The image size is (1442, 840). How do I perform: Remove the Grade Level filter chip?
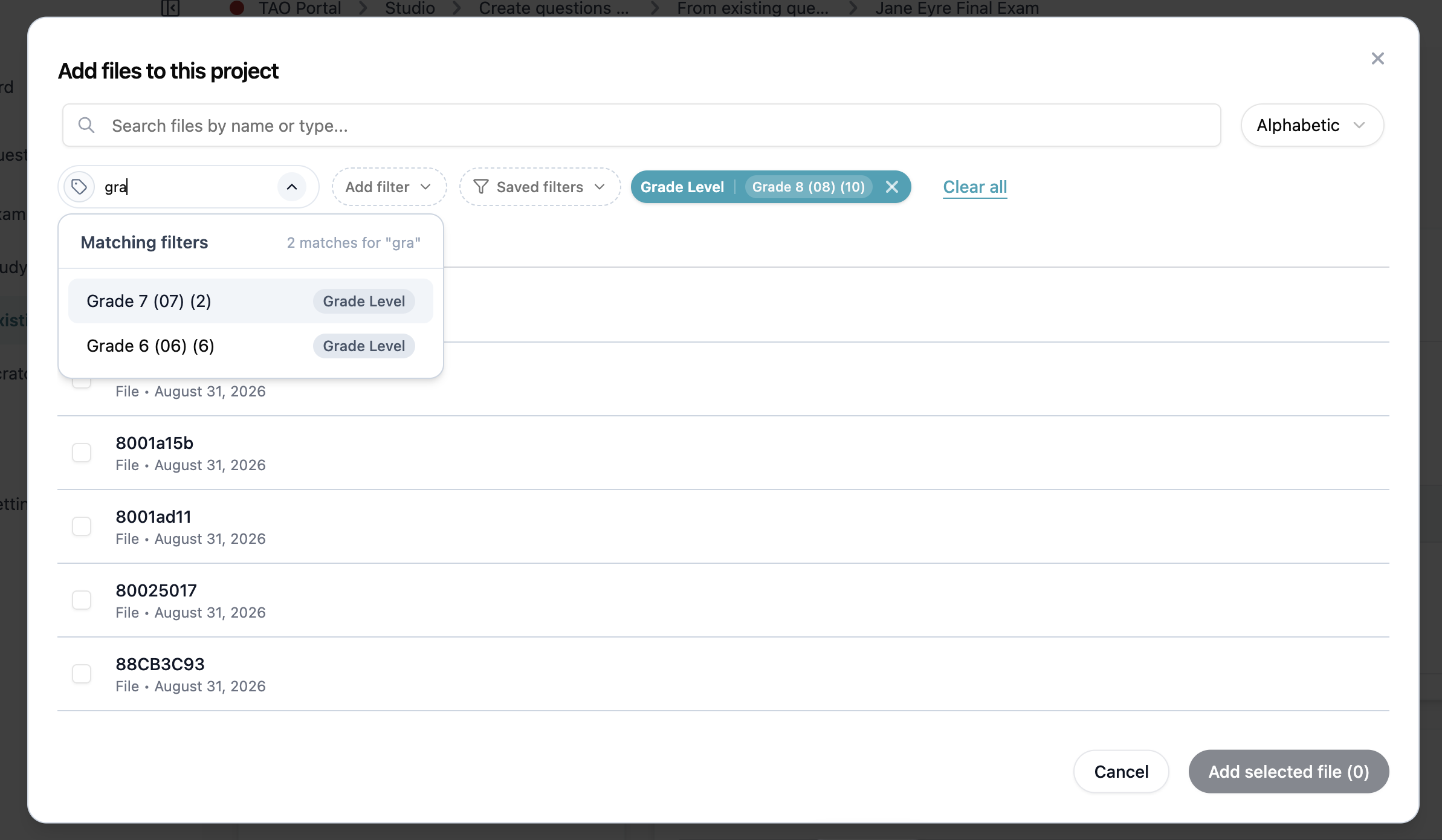click(x=891, y=187)
